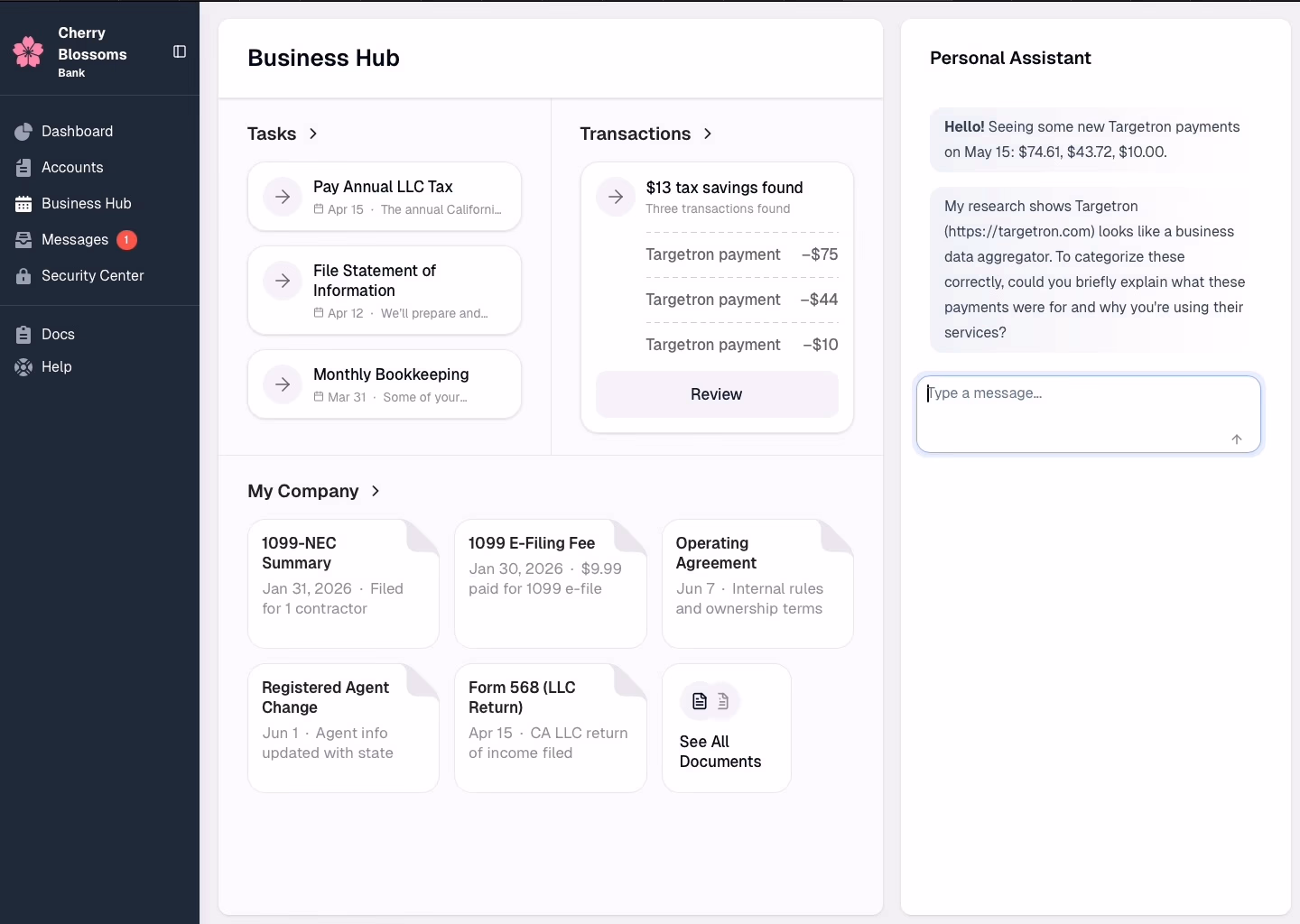Click the arrow icon on the tax savings card
The height and width of the screenshot is (924, 1300).
coord(615,197)
